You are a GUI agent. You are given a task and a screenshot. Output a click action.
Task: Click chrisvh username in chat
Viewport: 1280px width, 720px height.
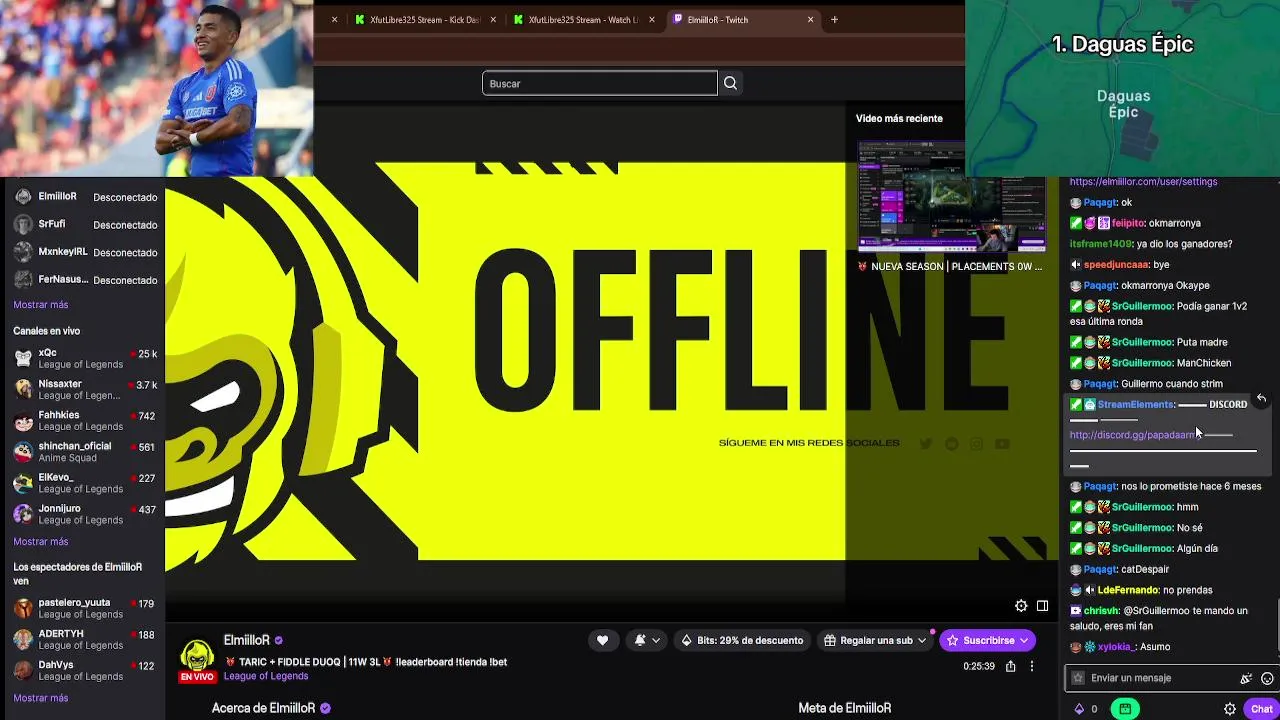[x=1101, y=611]
